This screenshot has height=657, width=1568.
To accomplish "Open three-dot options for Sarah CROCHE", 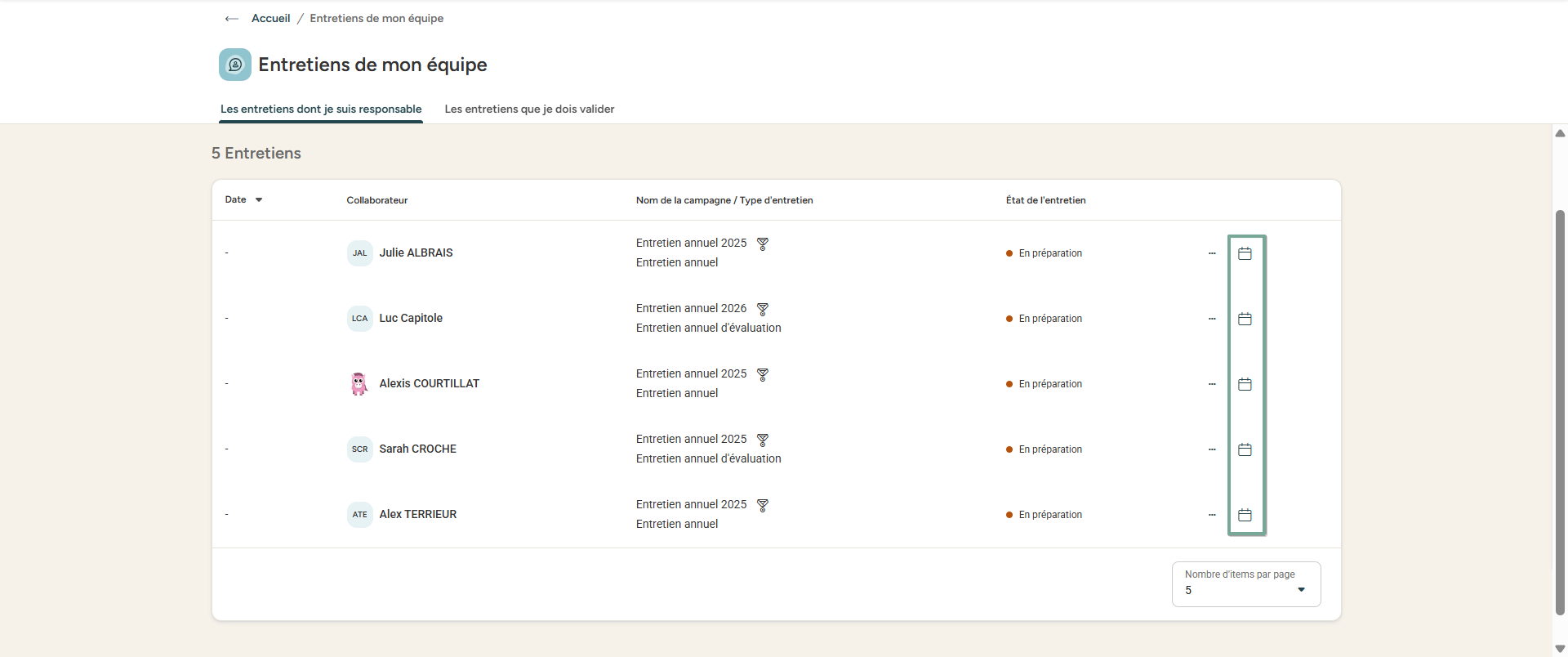I will pyautogui.click(x=1212, y=449).
